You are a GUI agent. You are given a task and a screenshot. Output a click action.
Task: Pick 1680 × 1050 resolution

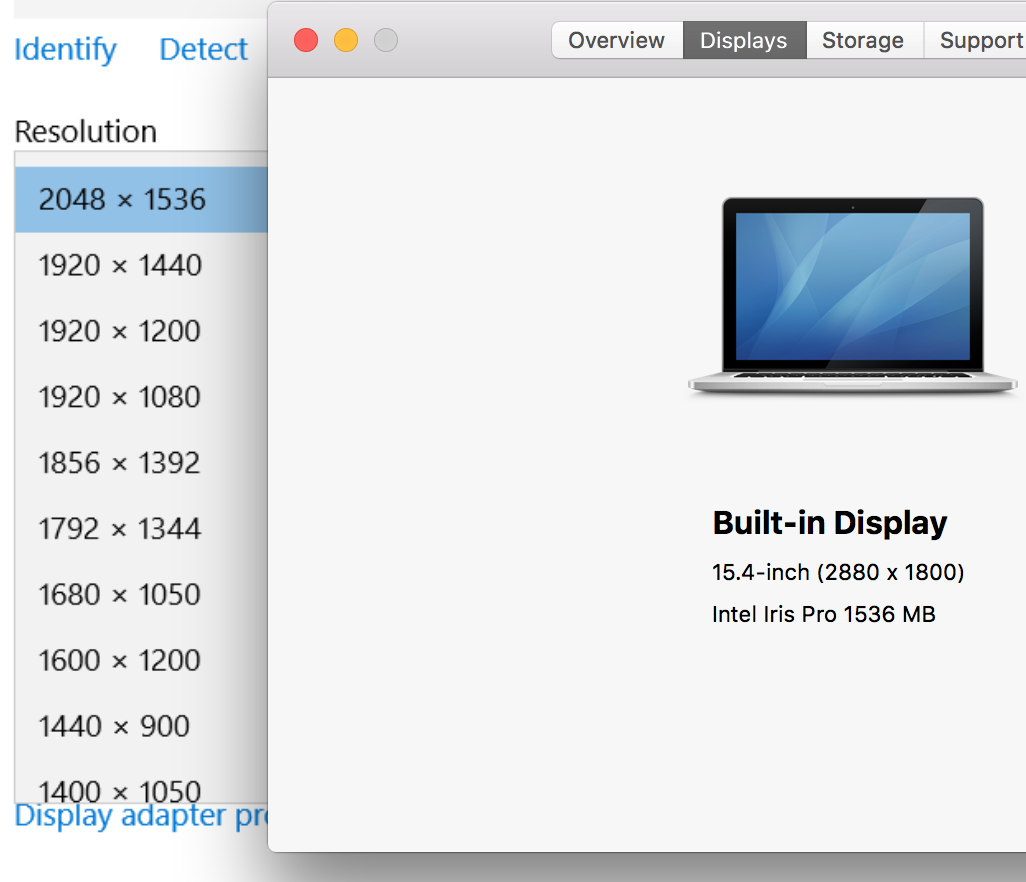[x=141, y=595]
